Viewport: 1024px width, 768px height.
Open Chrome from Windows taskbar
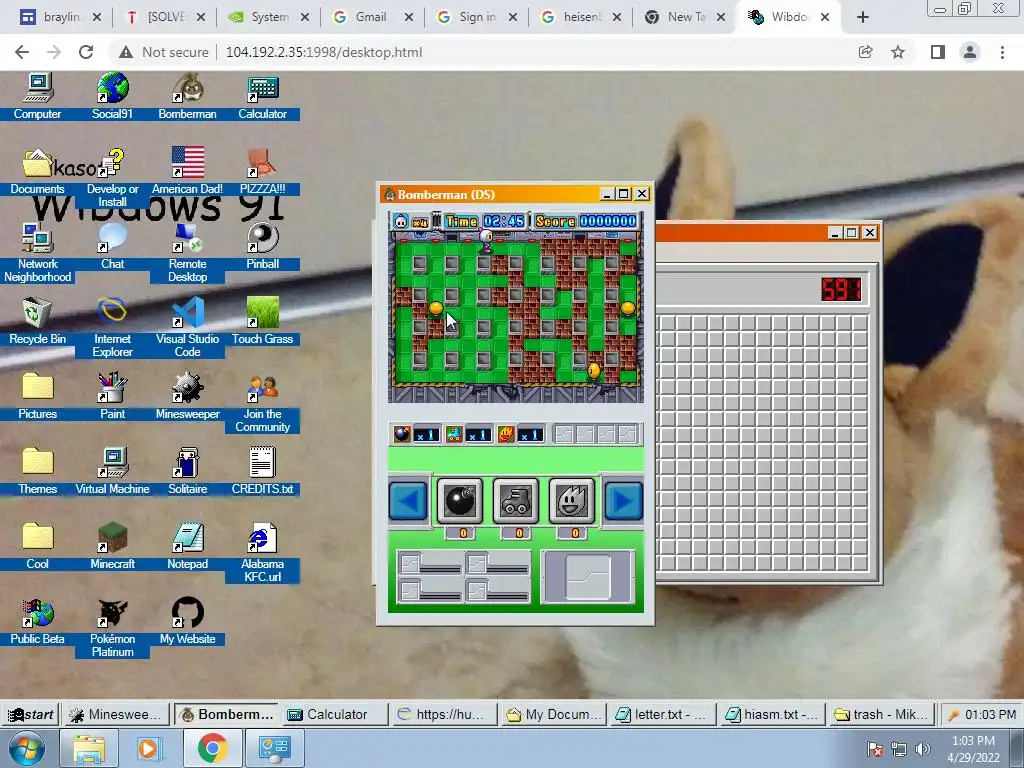[x=213, y=748]
